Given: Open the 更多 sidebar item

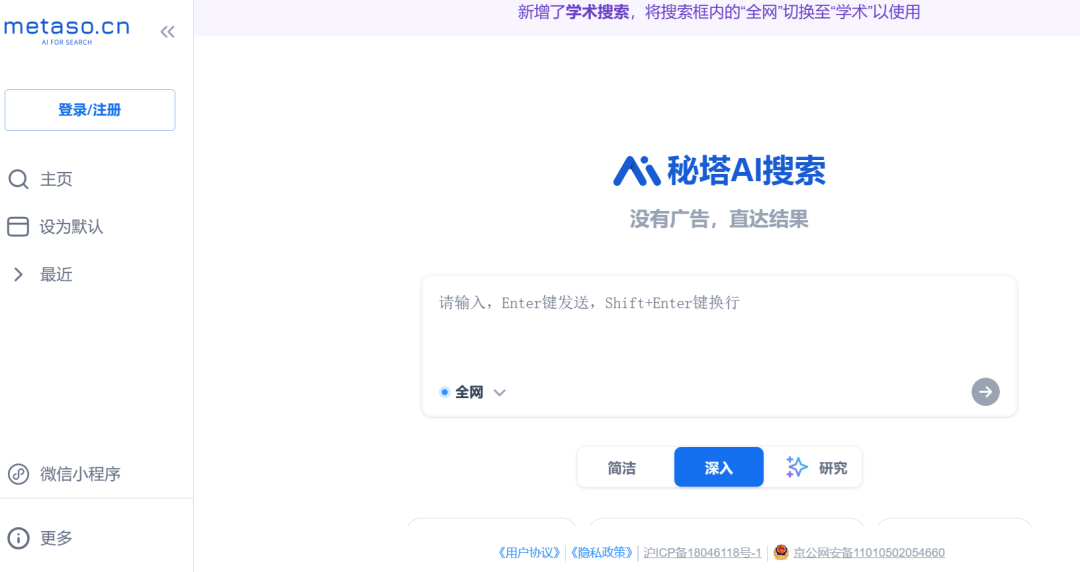Looking at the screenshot, I should pos(56,538).
